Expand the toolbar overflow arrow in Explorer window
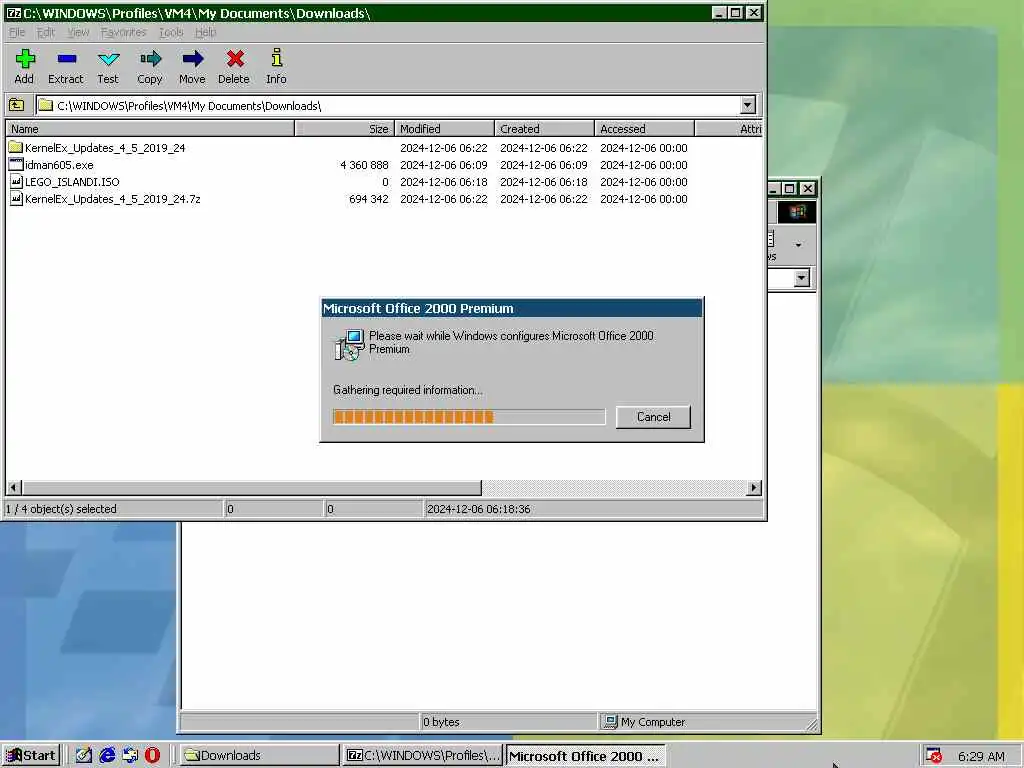The image size is (1024, 768). coord(798,245)
